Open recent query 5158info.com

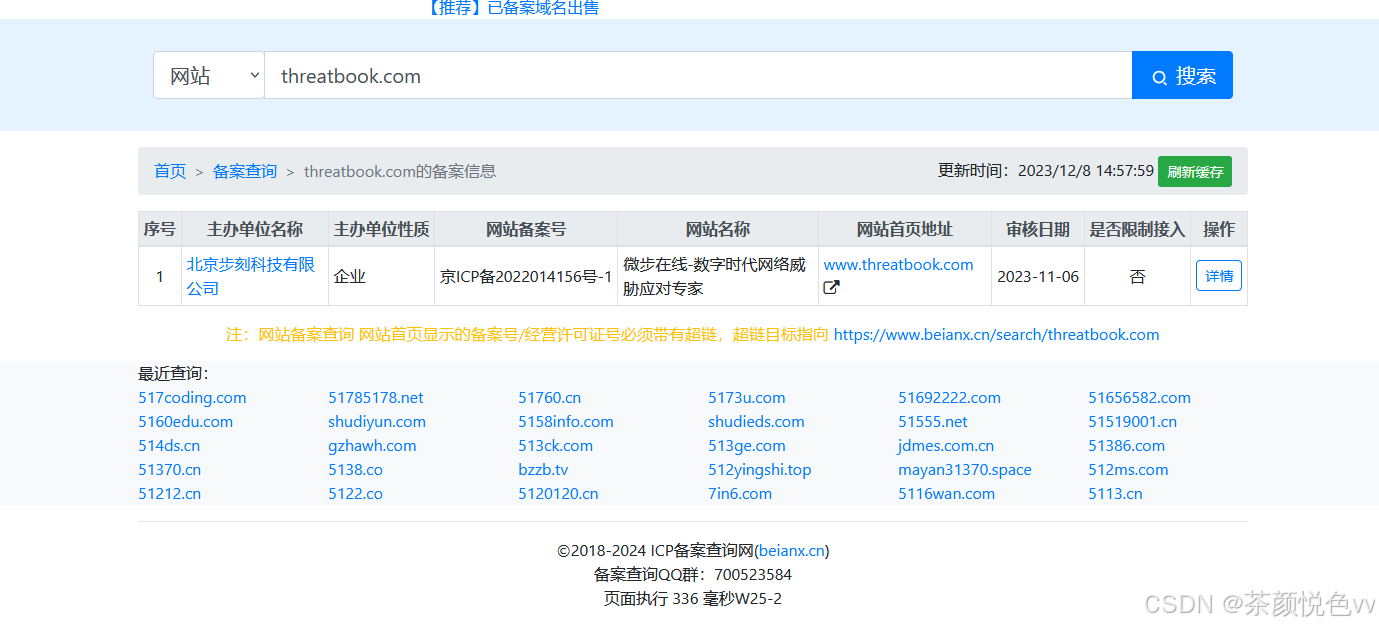point(566,422)
